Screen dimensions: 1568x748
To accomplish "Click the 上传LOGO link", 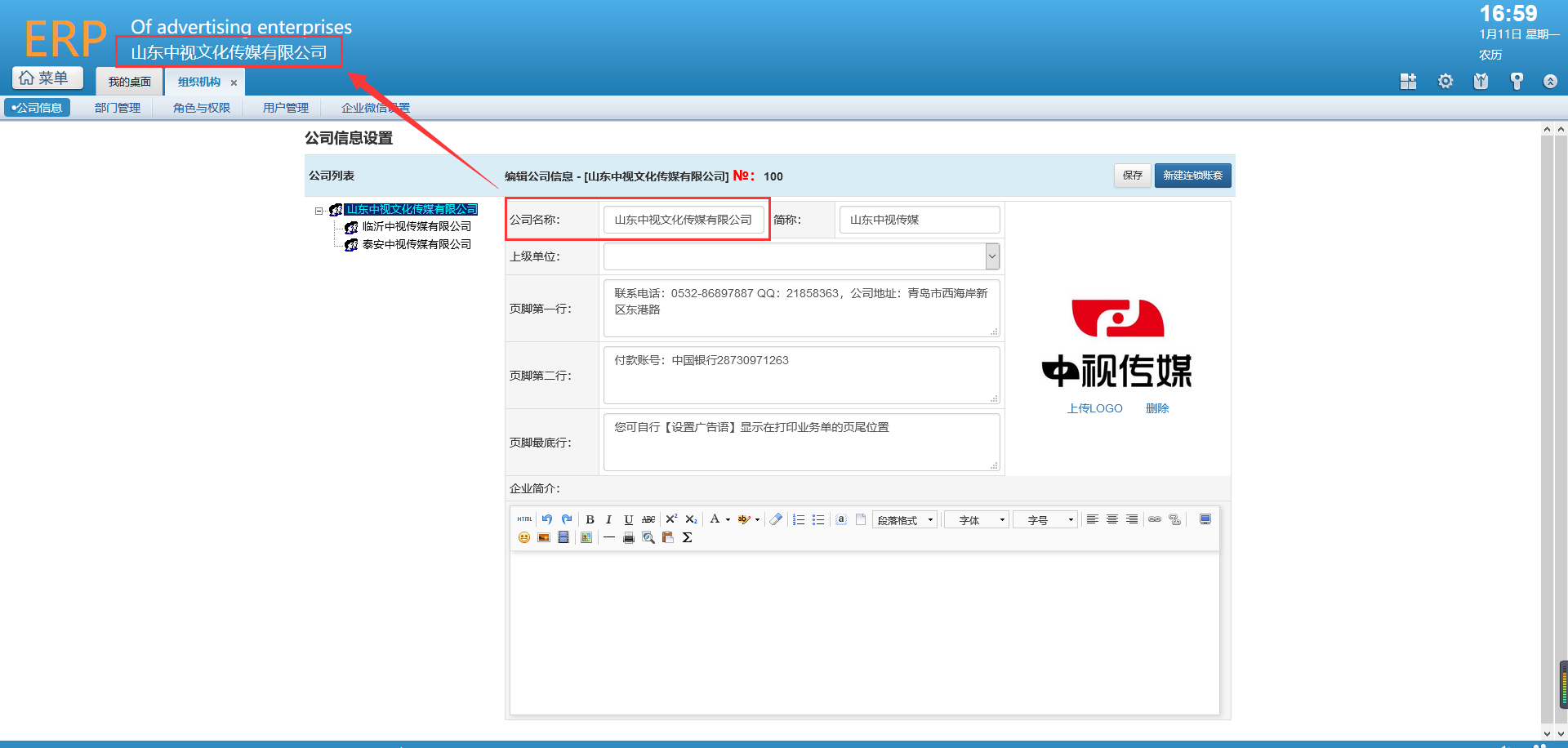I will 1094,408.
